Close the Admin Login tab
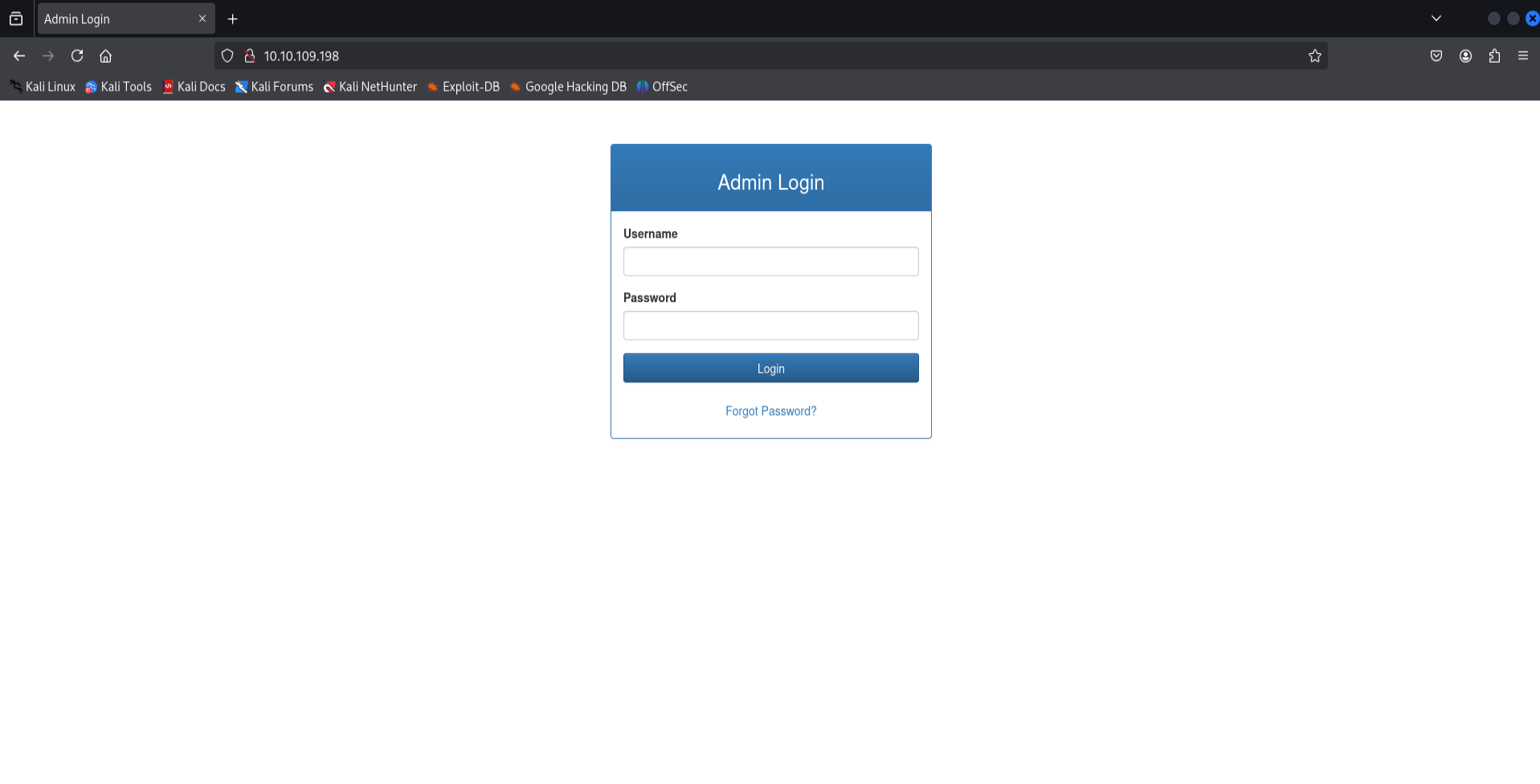 202,18
